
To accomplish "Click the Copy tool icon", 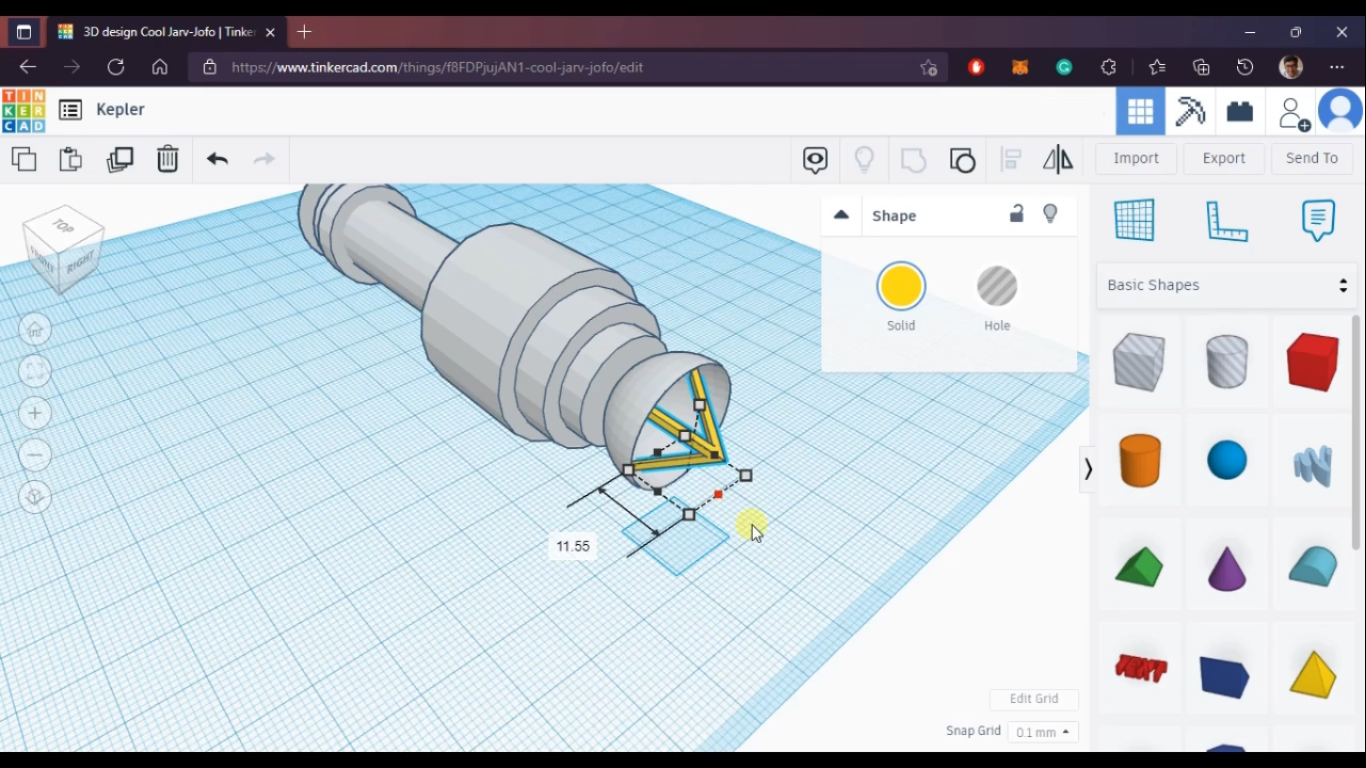I will 24,159.
